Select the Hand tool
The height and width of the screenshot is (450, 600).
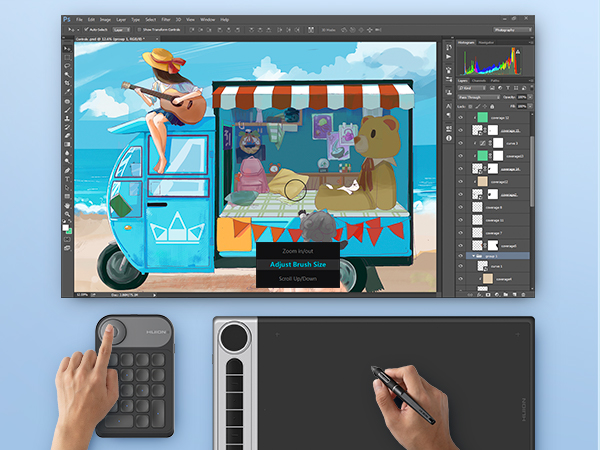(x=67, y=205)
